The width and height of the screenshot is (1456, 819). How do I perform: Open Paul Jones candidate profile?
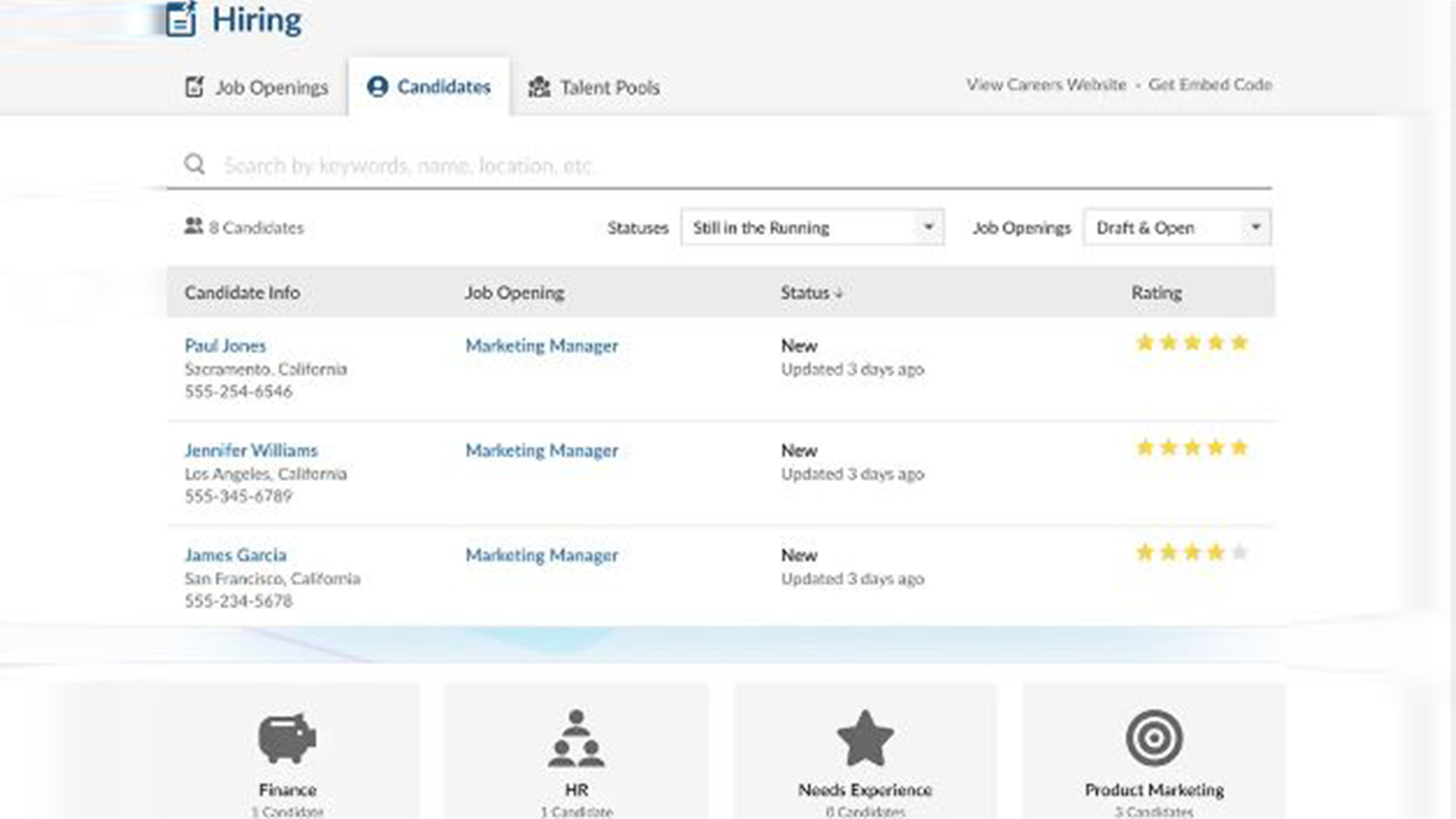tap(225, 346)
